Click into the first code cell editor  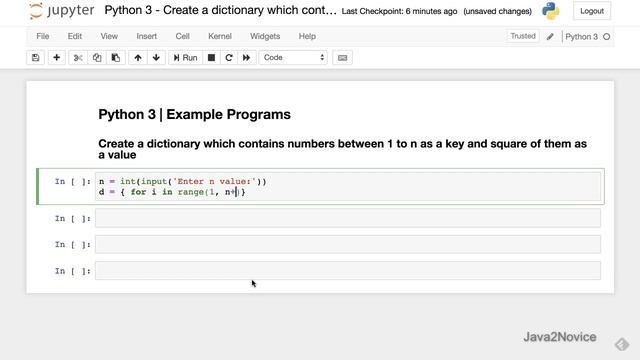tap(348, 187)
